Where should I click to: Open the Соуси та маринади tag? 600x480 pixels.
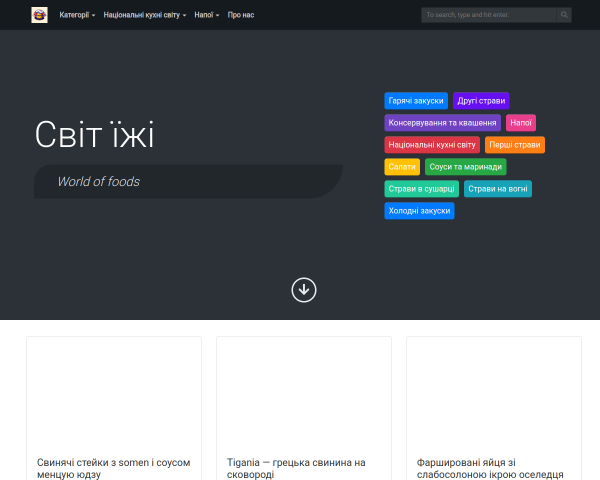(466, 167)
